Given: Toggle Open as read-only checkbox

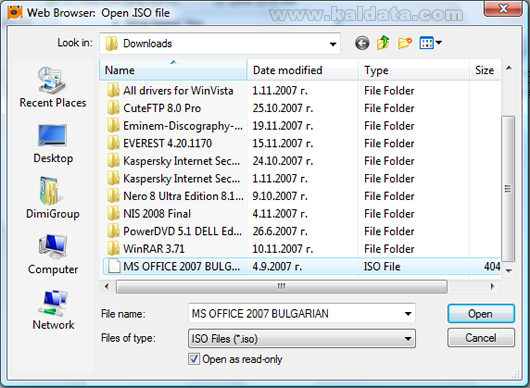Looking at the screenshot, I should (x=194, y=359).
